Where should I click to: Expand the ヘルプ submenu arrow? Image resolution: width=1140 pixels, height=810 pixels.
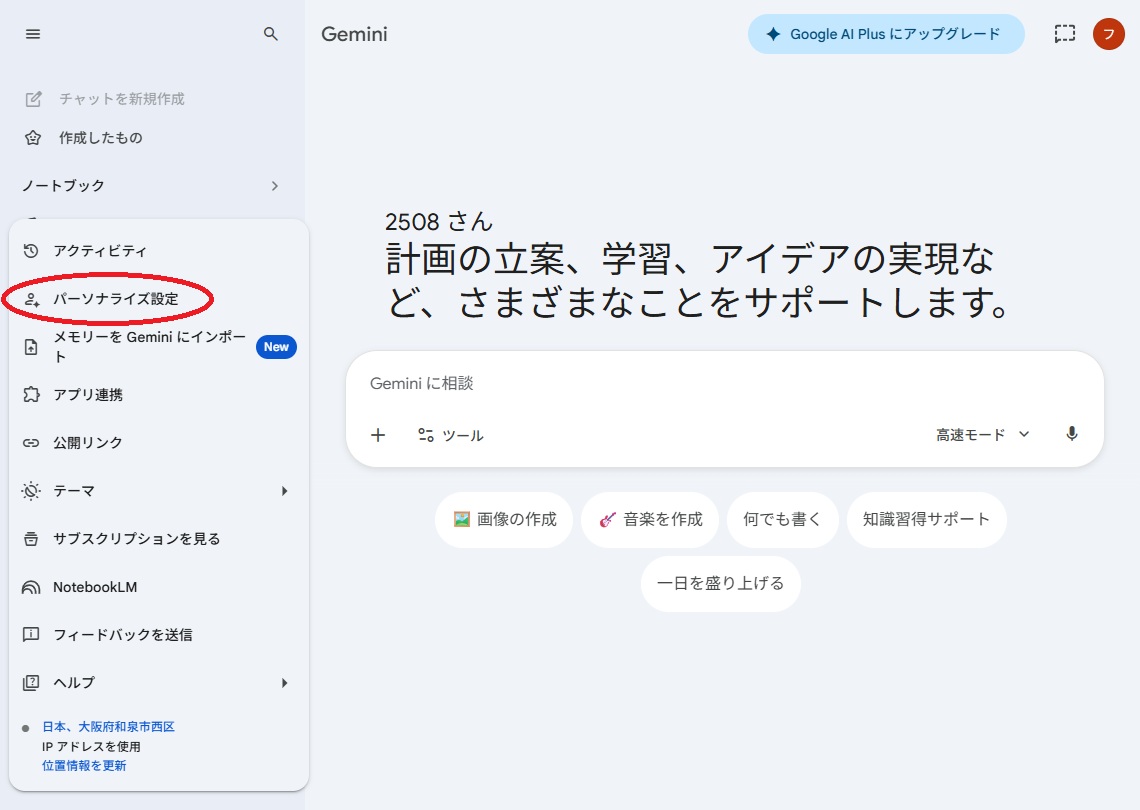(x=284, y=683)
